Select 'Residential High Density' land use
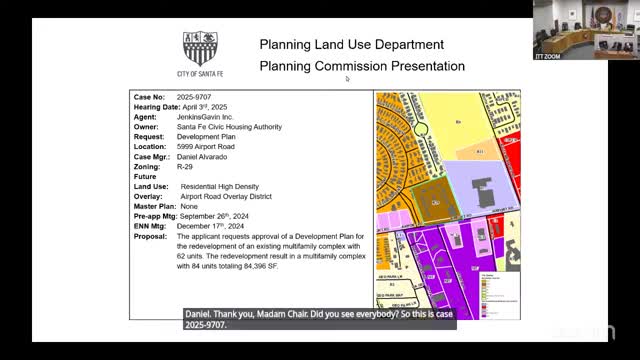The height and width of the screenshot is (360, 640). [x=220, y=187]
